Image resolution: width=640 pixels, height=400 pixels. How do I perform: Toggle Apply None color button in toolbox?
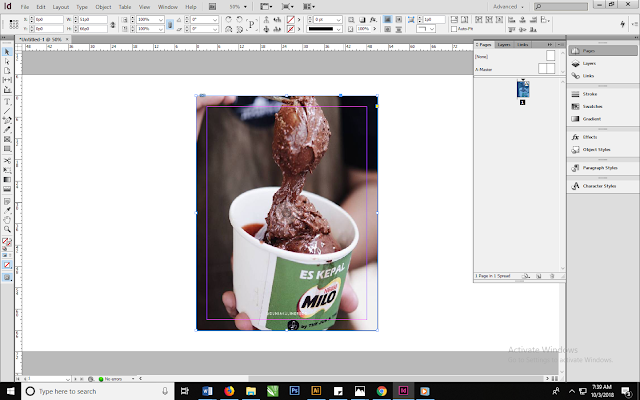[x=7, y=265]
